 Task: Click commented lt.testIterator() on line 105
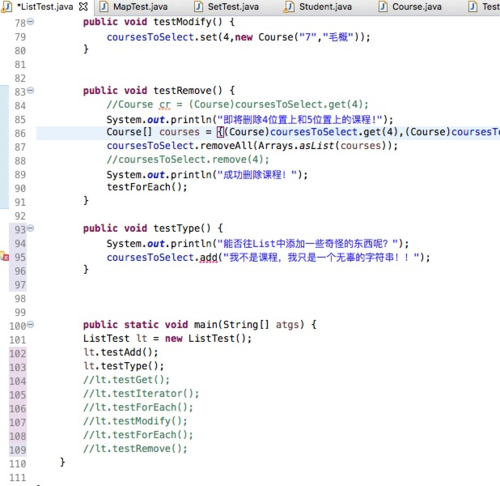(x=141, y=393)
